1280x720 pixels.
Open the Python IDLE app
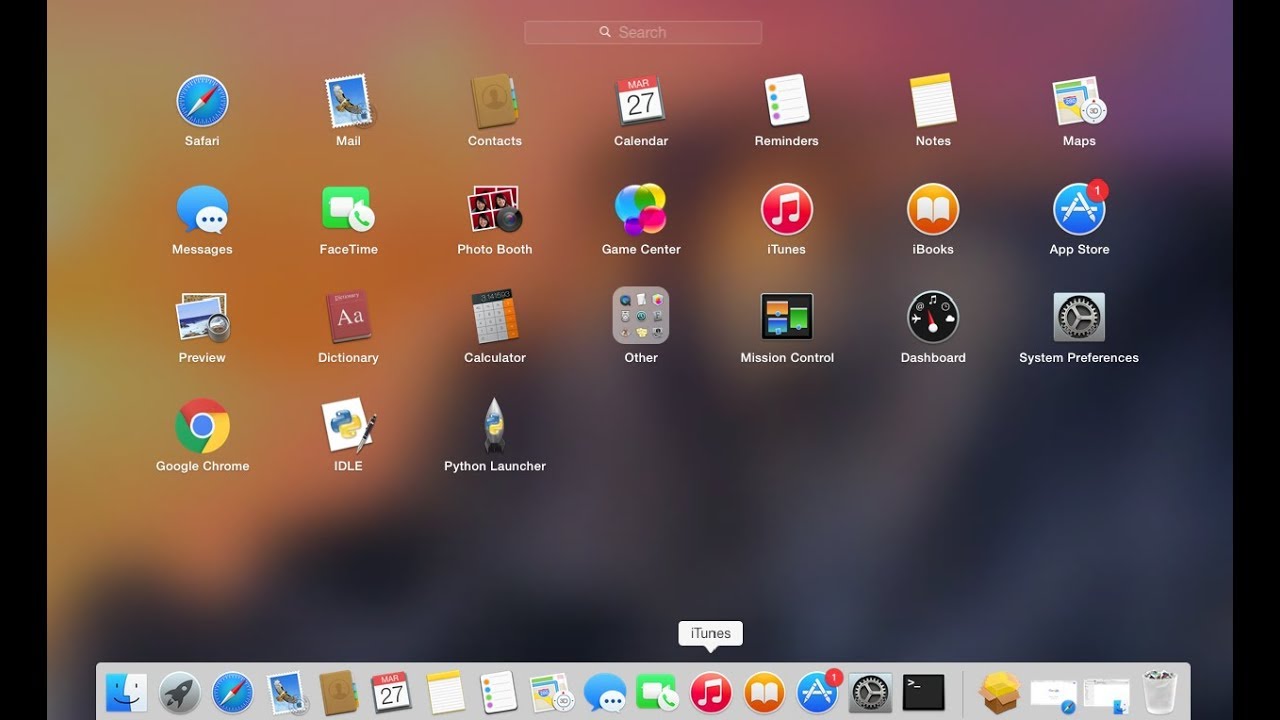pos(348,426)
